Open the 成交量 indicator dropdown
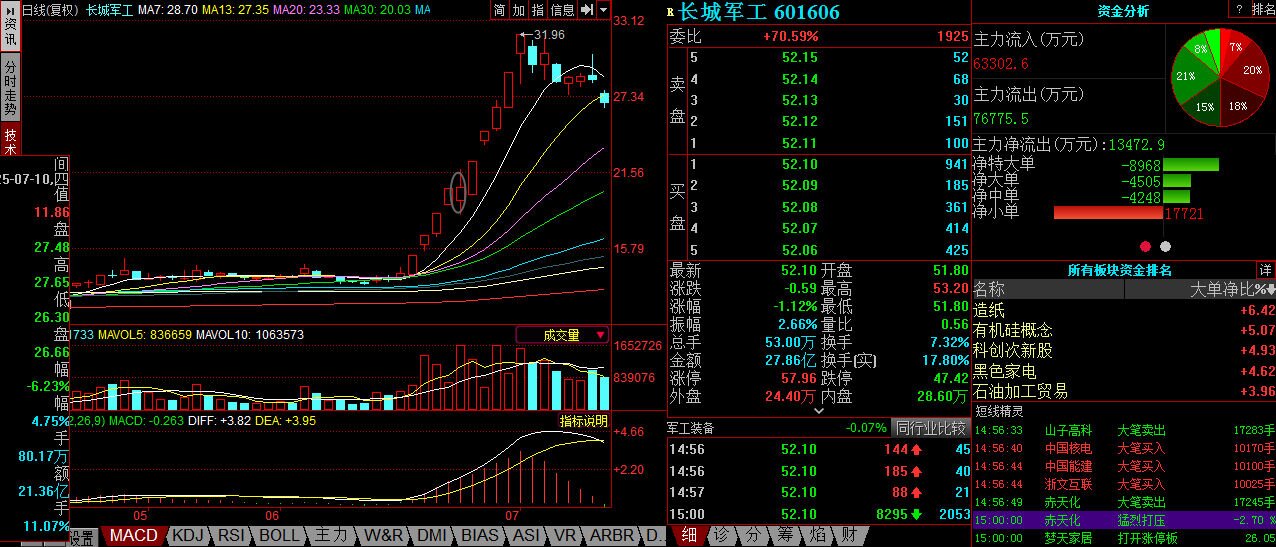 [x=562, y=335]
